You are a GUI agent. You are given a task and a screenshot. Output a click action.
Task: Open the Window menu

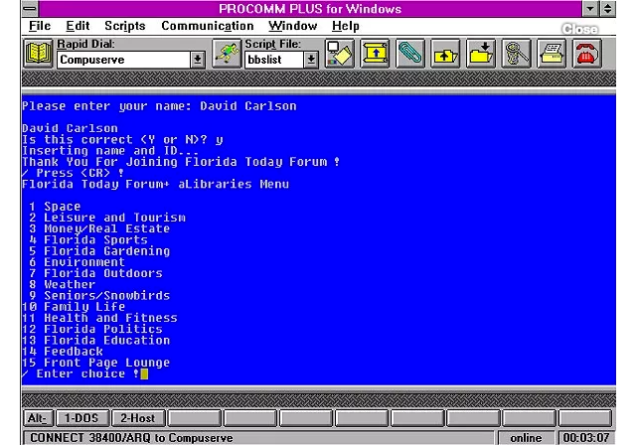click(x=292, y=26)
